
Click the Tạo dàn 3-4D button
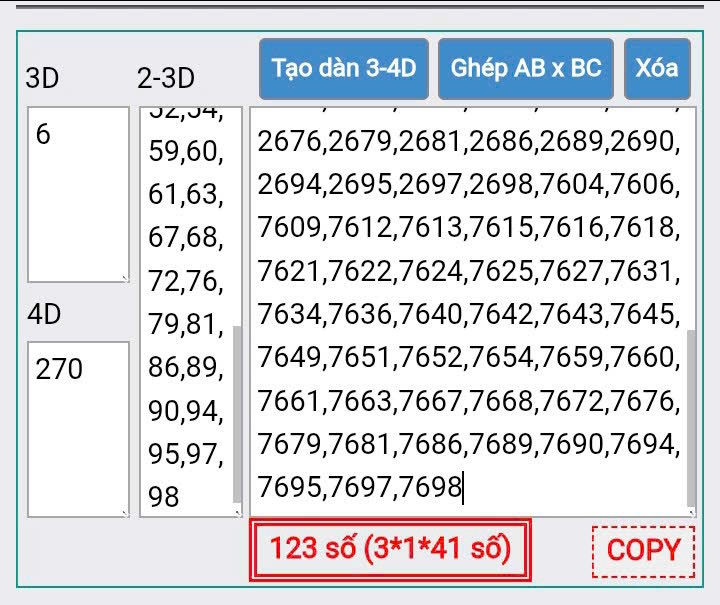point(344,68)
